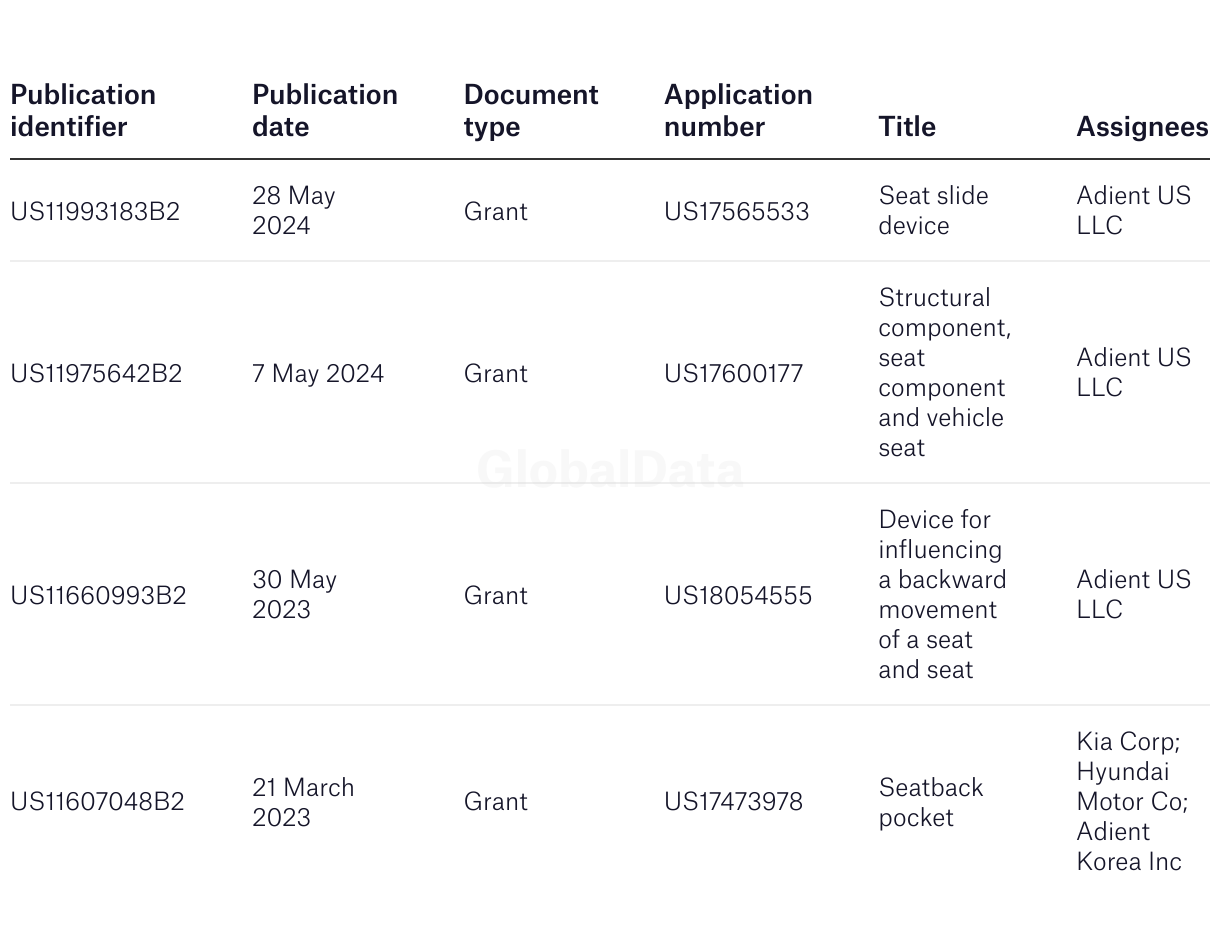The width and height of the screenshot is (1220, 938).
Task: Open patent US11993183B2
Action: [x=95, y=211]
